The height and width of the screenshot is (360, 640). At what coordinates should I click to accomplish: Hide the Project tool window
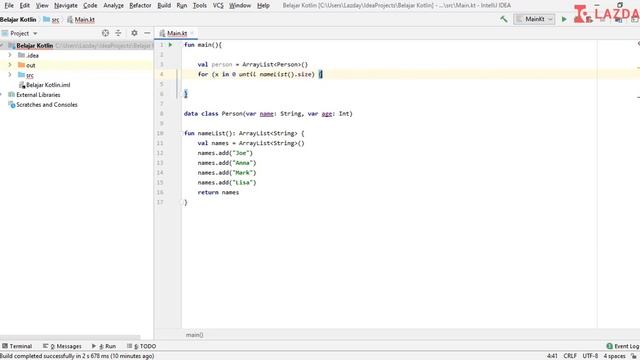click(x=147, y=33)
